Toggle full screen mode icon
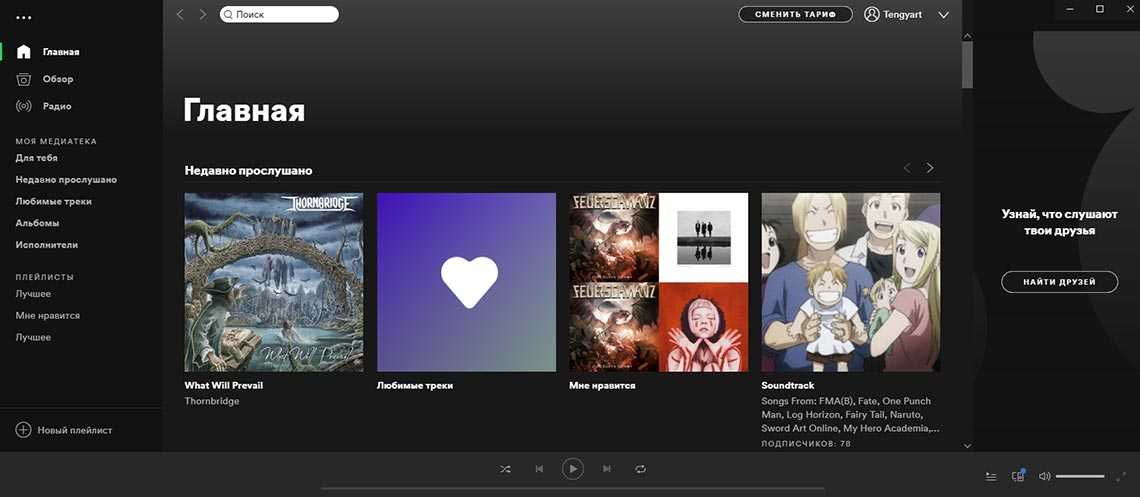Viewport: 1140px width, 497px height. [1121, 476]
